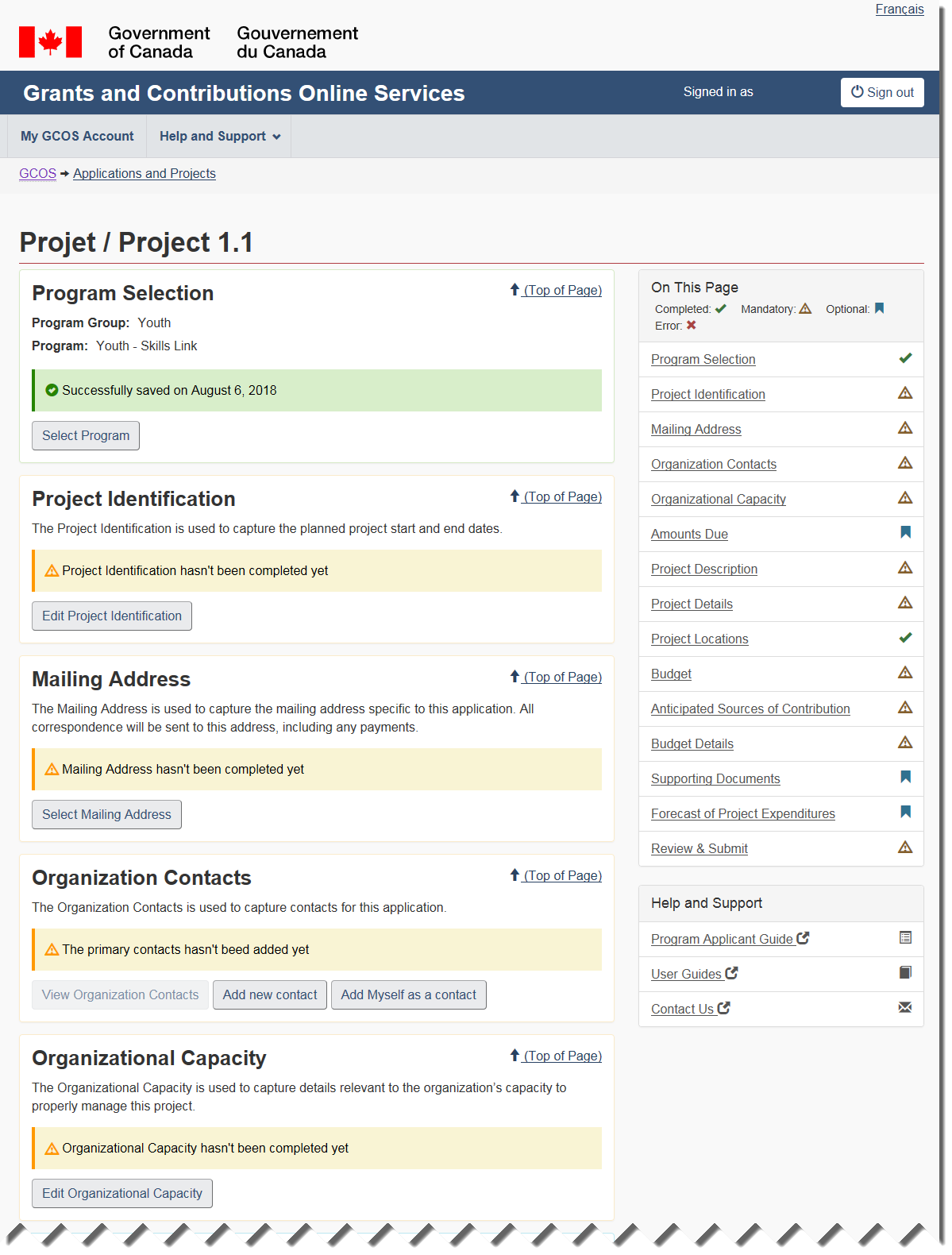Click the checkmark beside Project Locations
Image resolution: width=952 pixels, height=1255 pixels.
[x=905, y=638]
